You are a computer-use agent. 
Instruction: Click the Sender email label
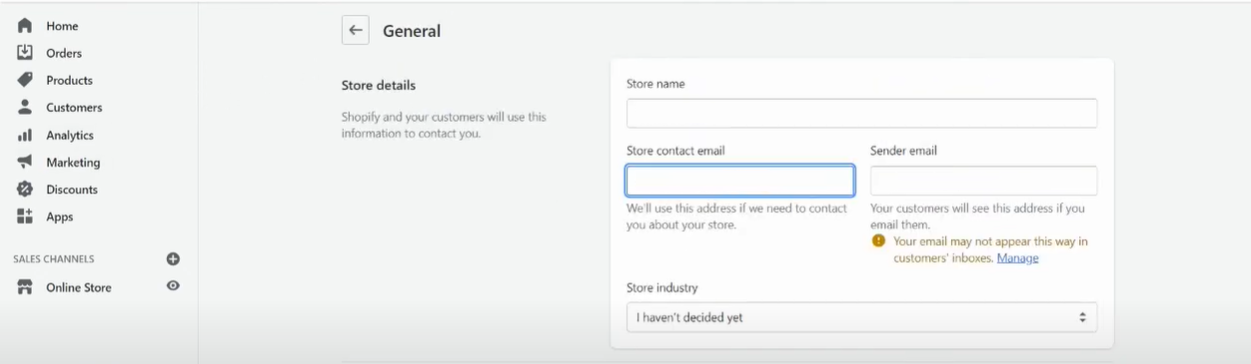(904, 151)
